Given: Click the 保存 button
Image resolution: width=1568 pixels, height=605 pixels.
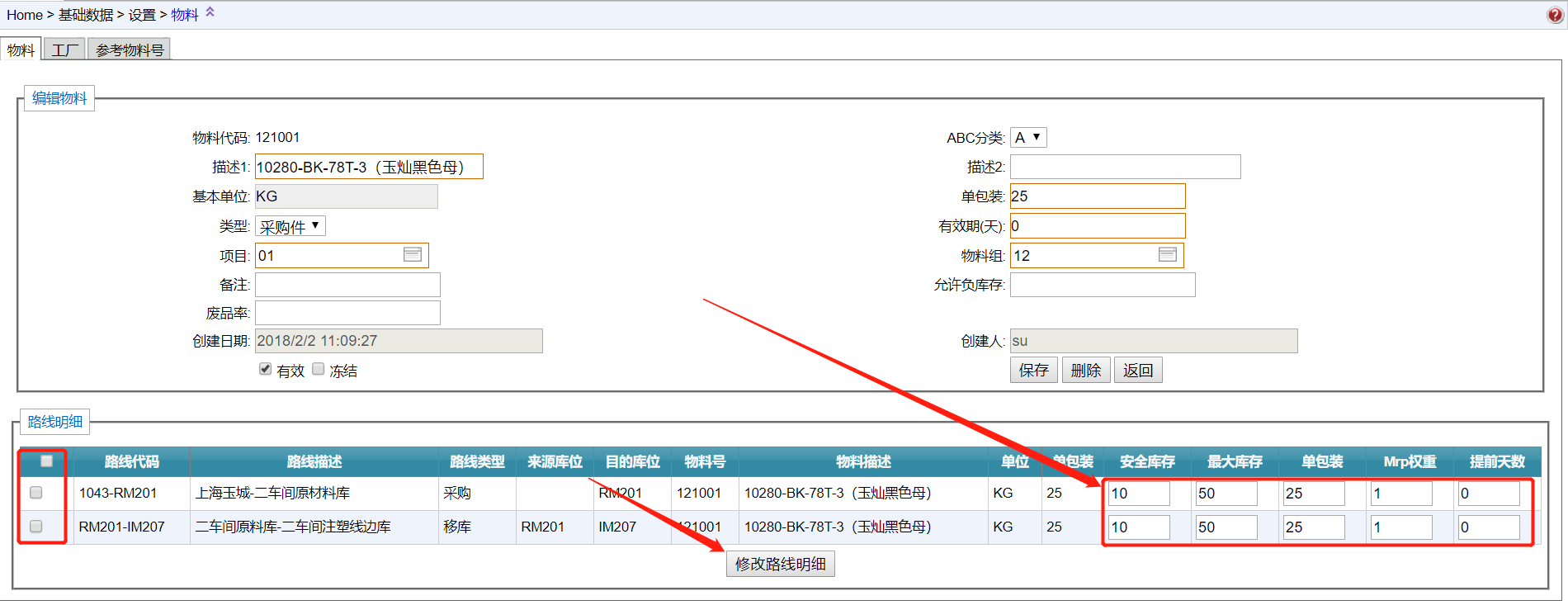Looking at the screenshot, I should (x=1034, y=370).
